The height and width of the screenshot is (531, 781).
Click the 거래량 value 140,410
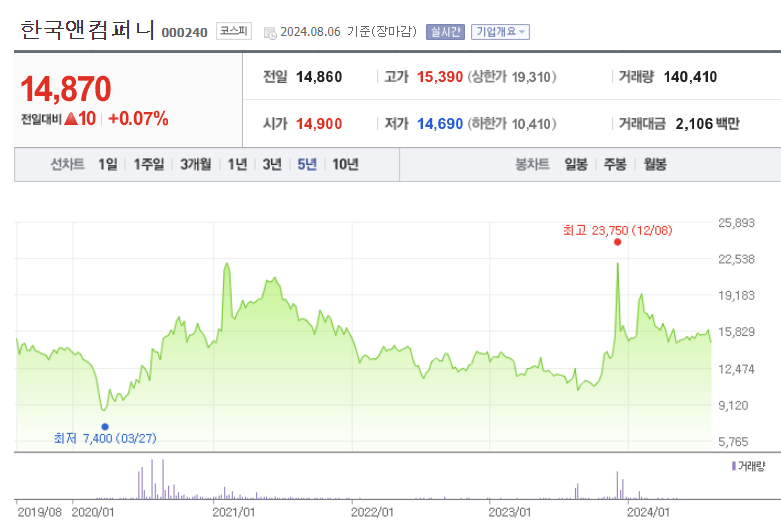point(690,77)
